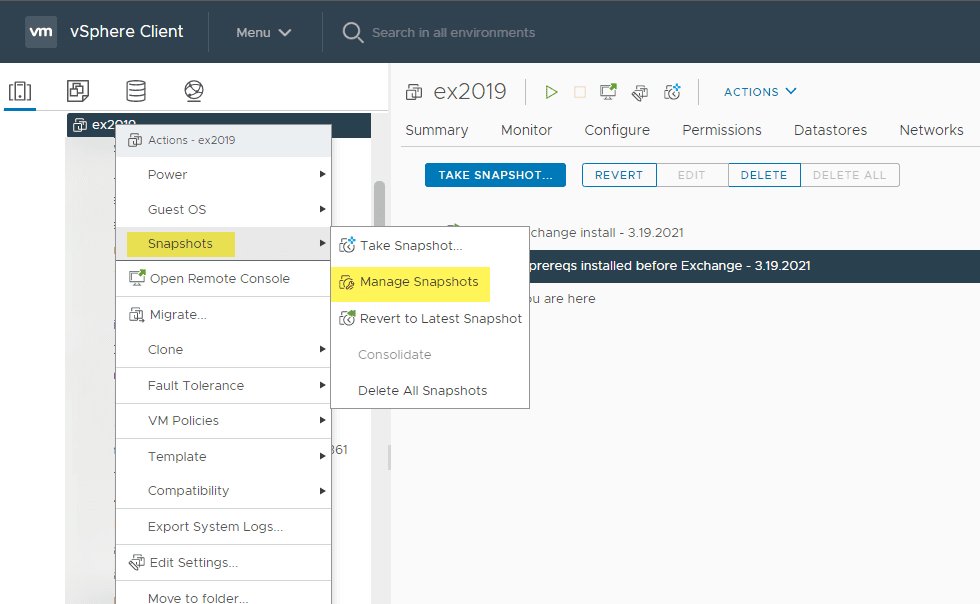Click the inventory panel vertical scrollbar

(x=379, y=204)
